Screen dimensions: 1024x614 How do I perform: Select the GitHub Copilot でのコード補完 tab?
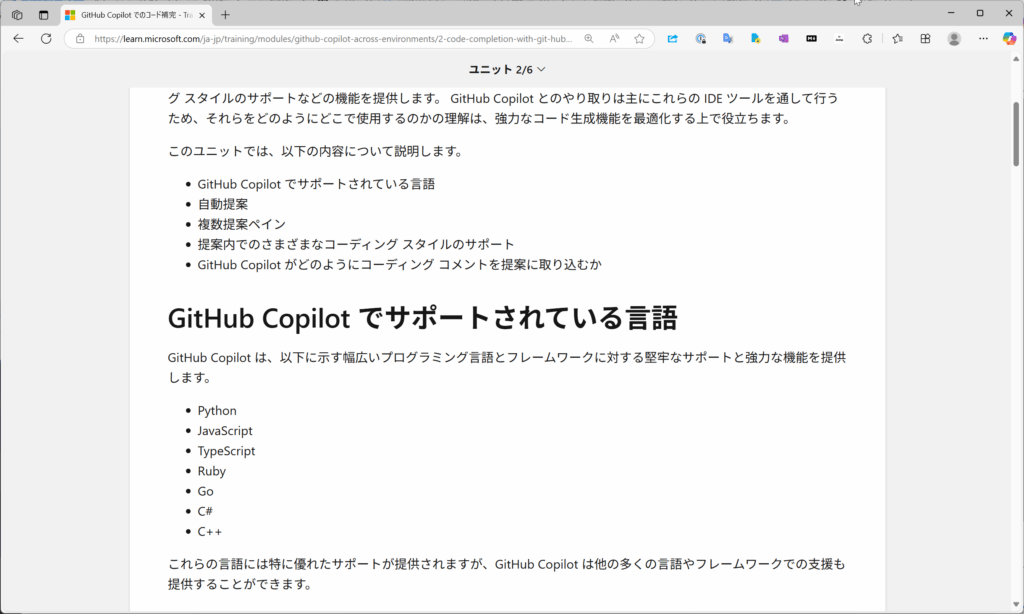tap(136, 14)
